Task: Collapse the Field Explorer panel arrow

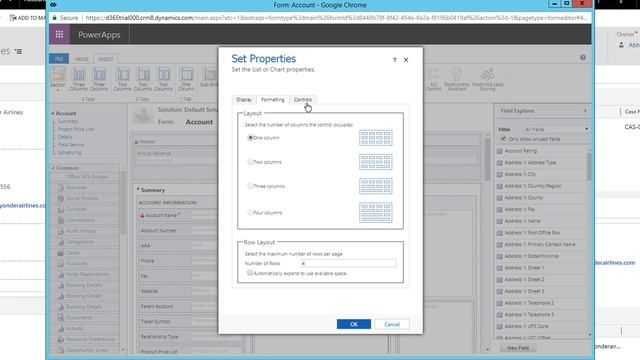Action: click(585, 111)
